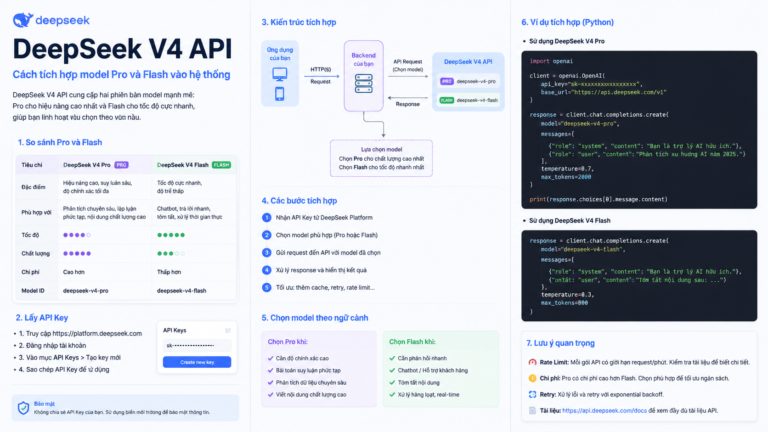The image size is (768, 432).
Task: Click the 6. Ví dụ tích hợp (Python) heading
Action: click(x=568, y=22)
